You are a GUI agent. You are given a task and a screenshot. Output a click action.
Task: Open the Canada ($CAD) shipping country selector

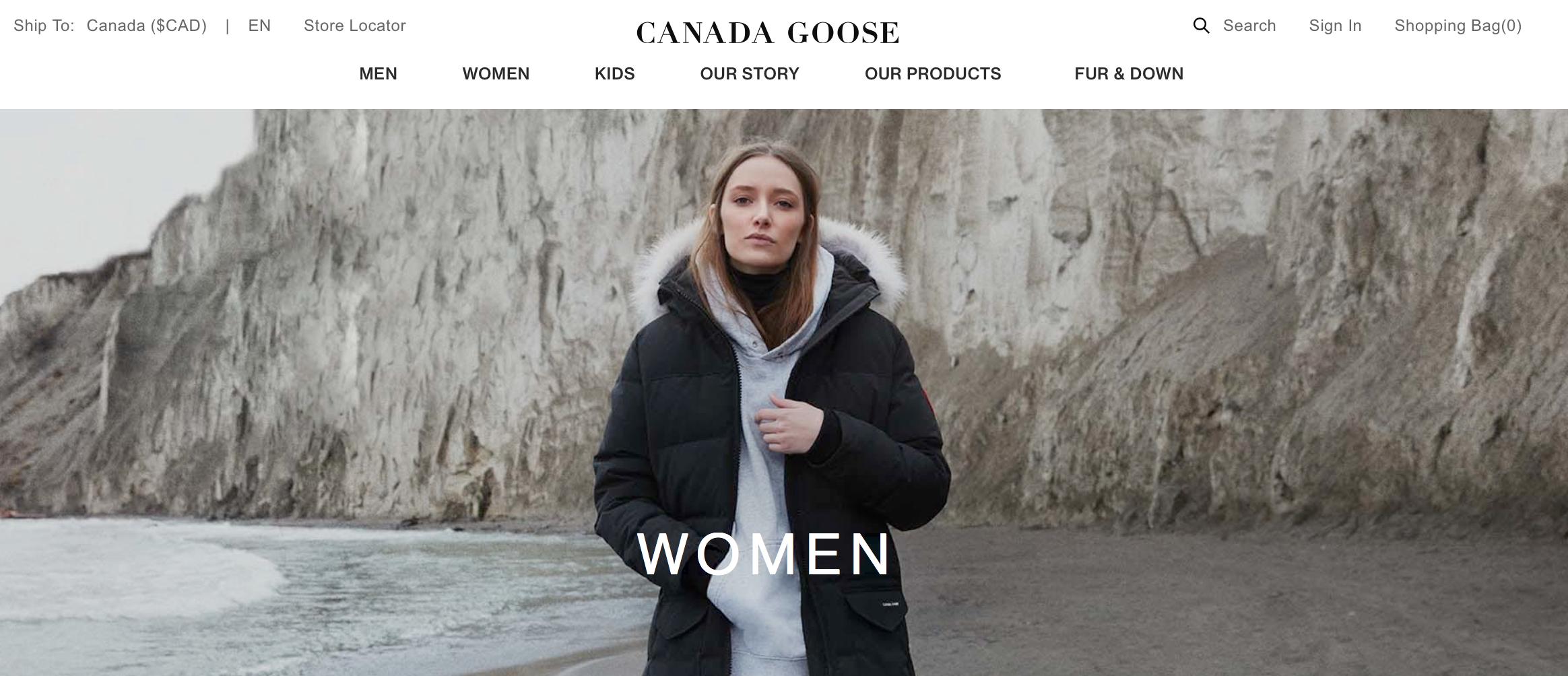[x=147, y=26]
